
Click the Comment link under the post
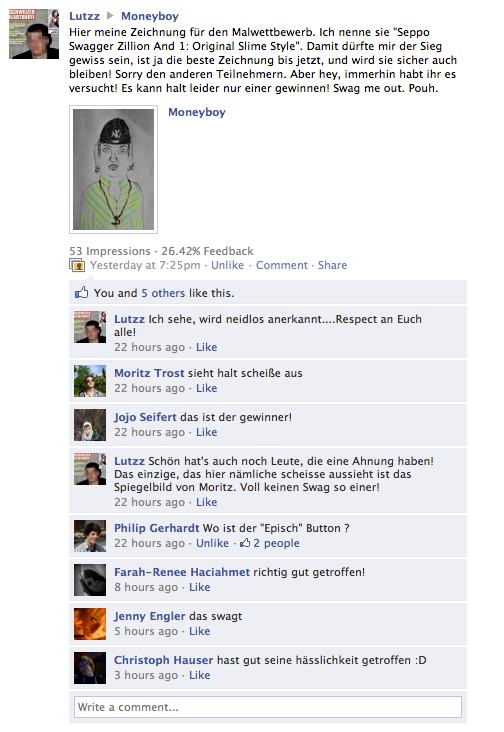282,265
